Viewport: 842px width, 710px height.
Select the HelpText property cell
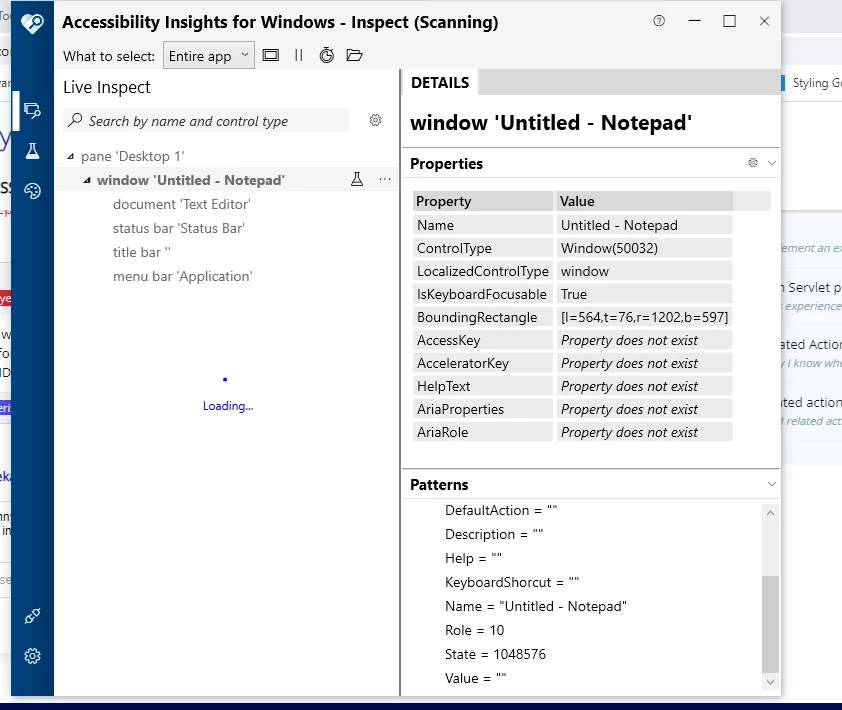click(483, 387)
